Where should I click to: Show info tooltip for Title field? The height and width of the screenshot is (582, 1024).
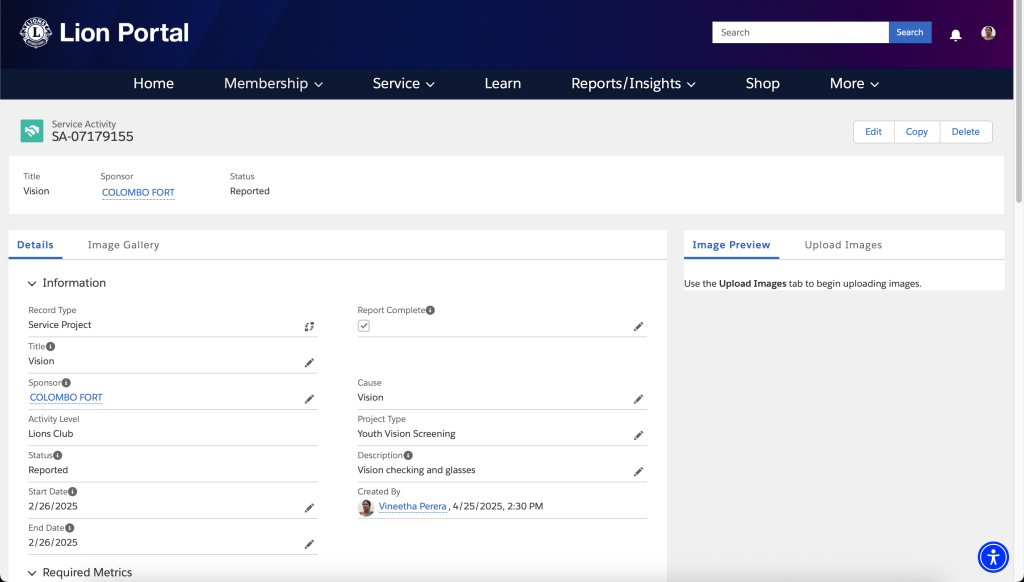[50, 347]
